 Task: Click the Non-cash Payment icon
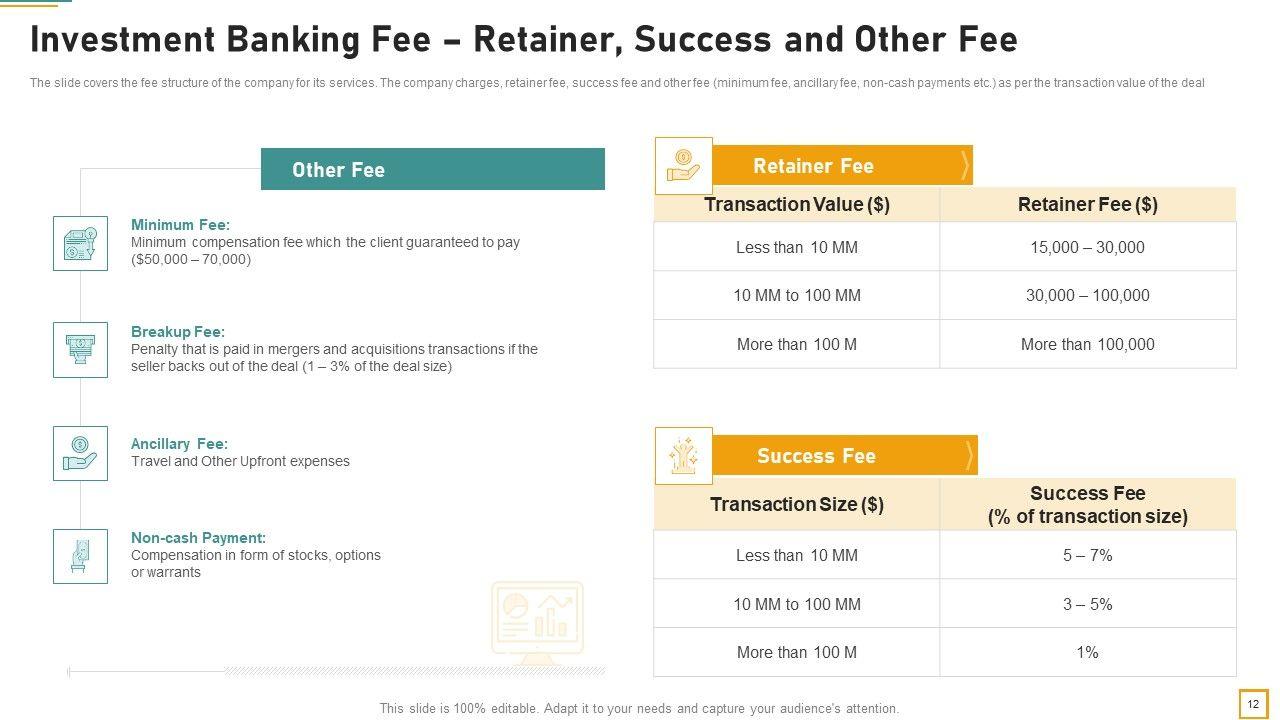80,556
